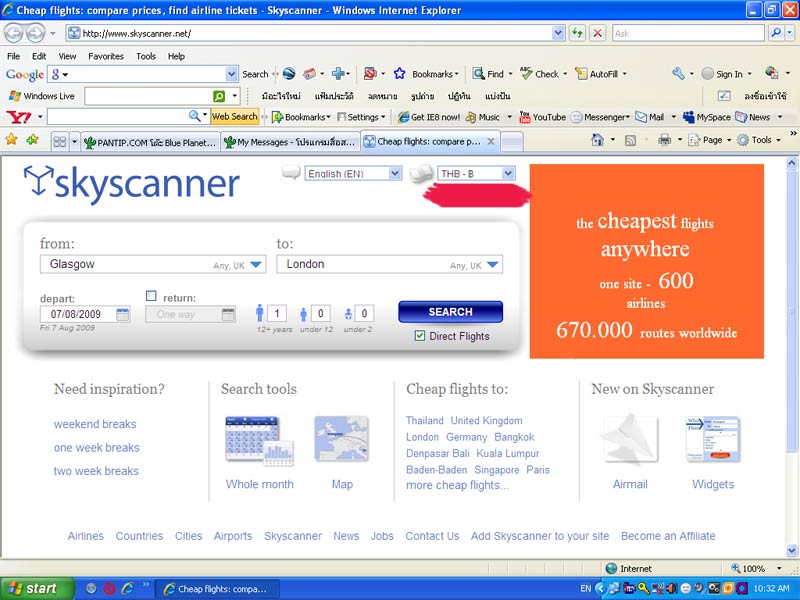Screen dimensions: 800x600
Task: Click the Widgets preview image
Action: 713,439
